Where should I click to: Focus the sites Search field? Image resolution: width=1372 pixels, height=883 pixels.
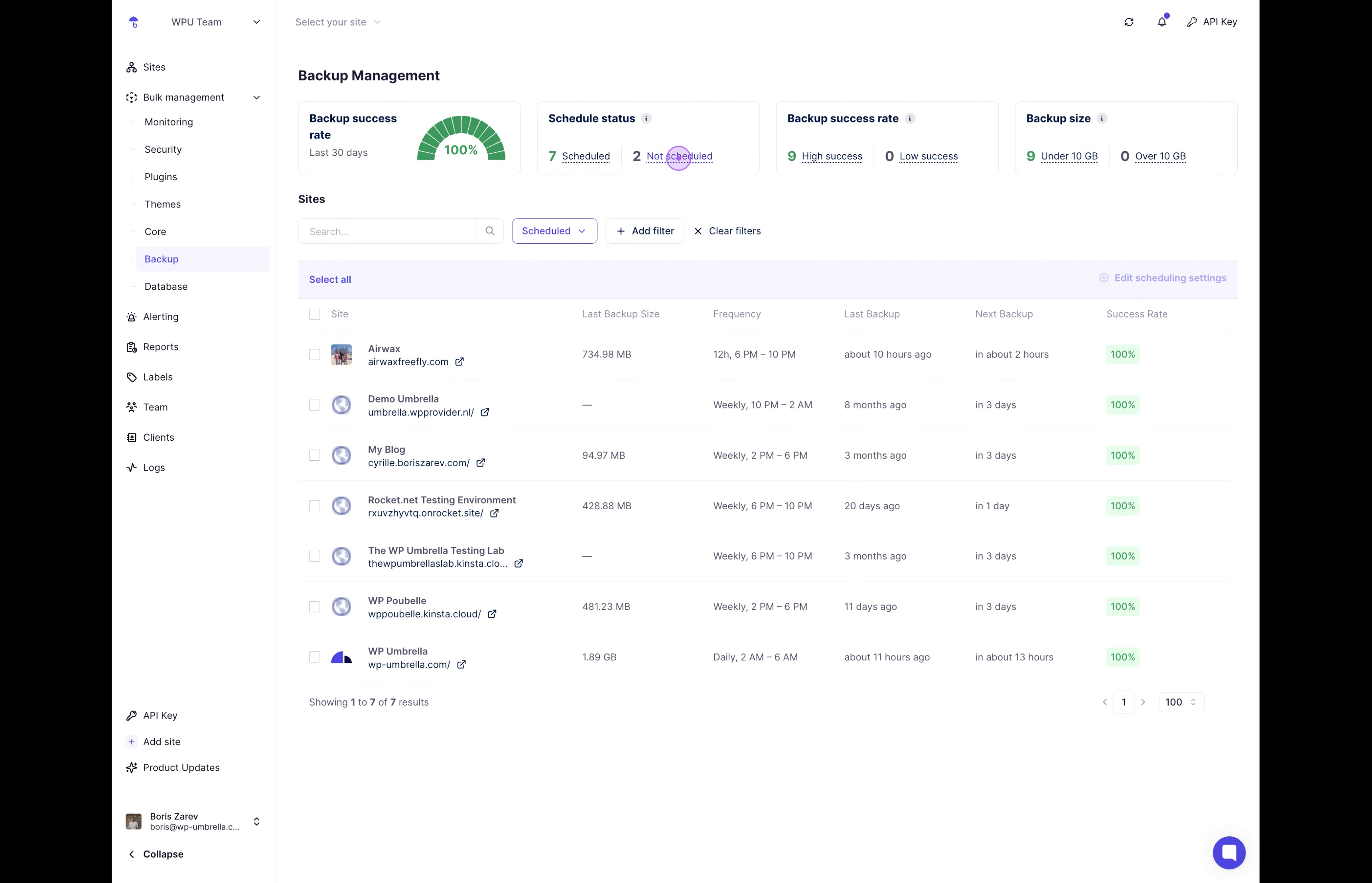click(387, 231)
